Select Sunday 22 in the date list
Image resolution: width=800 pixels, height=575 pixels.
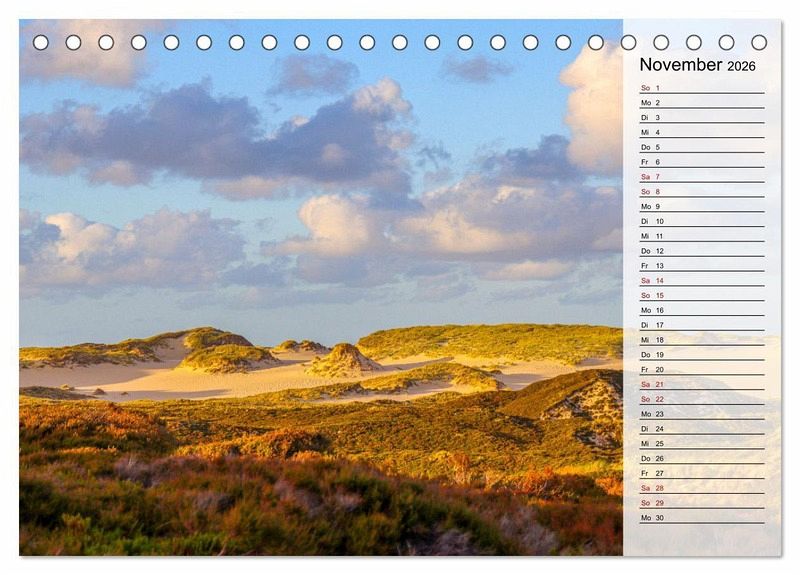pos(701,399)
